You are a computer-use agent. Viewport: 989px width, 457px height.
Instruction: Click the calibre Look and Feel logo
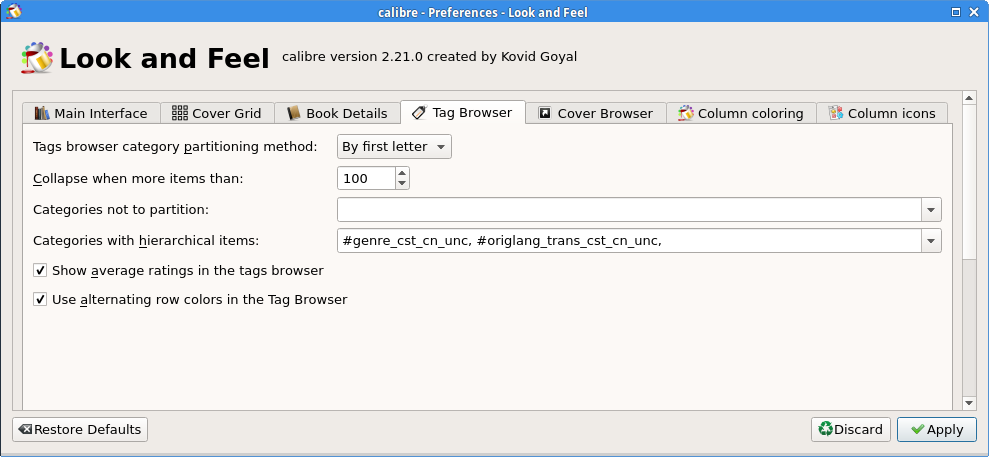pyautogui.click(x=37, y=58)
